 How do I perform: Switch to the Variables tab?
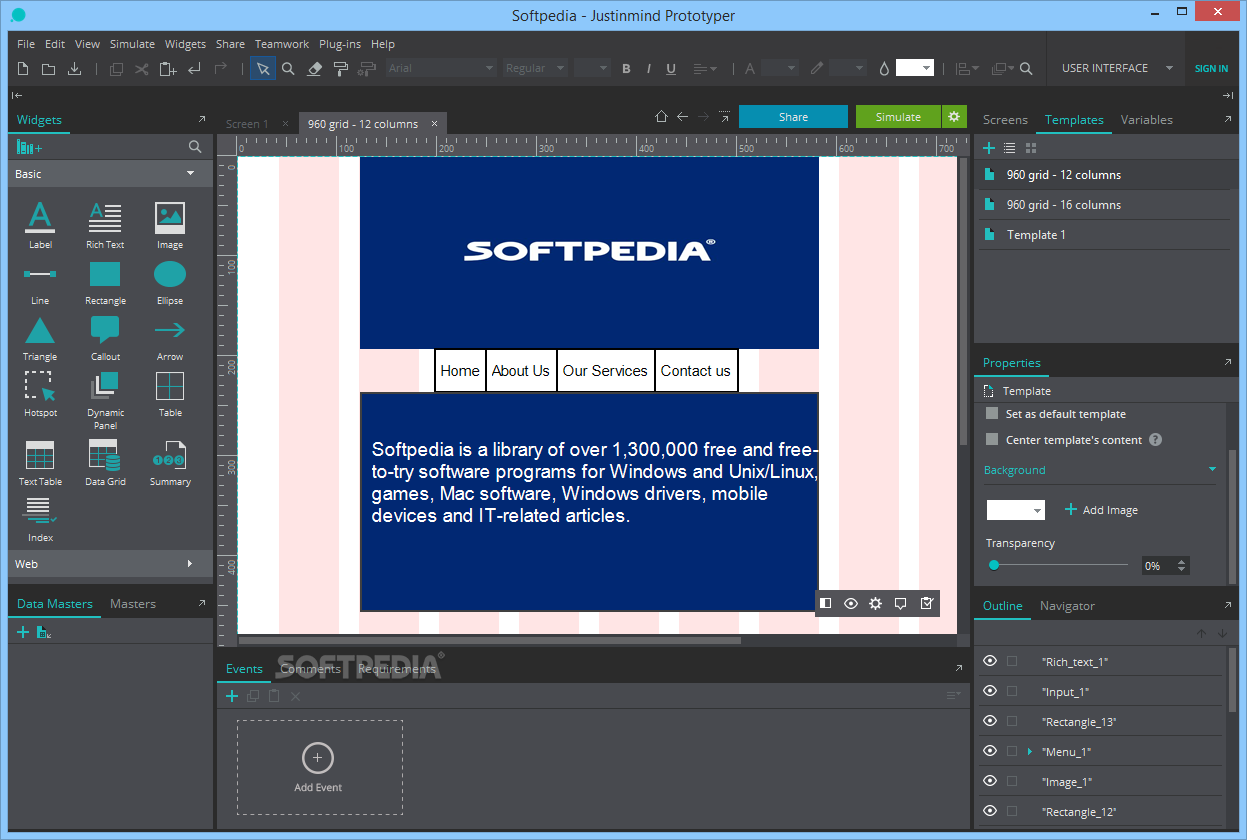pyautogui.click(x=1147, y=120)
